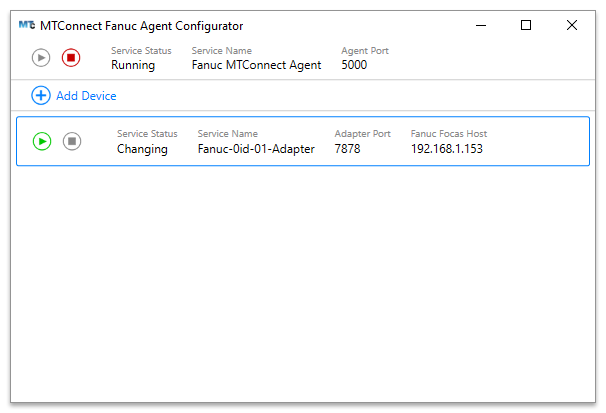
Task: Click the Agent Port label
Action: (x=365, y=51)
